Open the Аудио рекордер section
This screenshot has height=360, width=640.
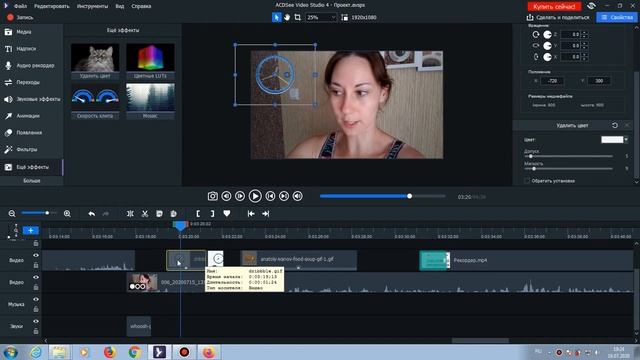point(31,65)
